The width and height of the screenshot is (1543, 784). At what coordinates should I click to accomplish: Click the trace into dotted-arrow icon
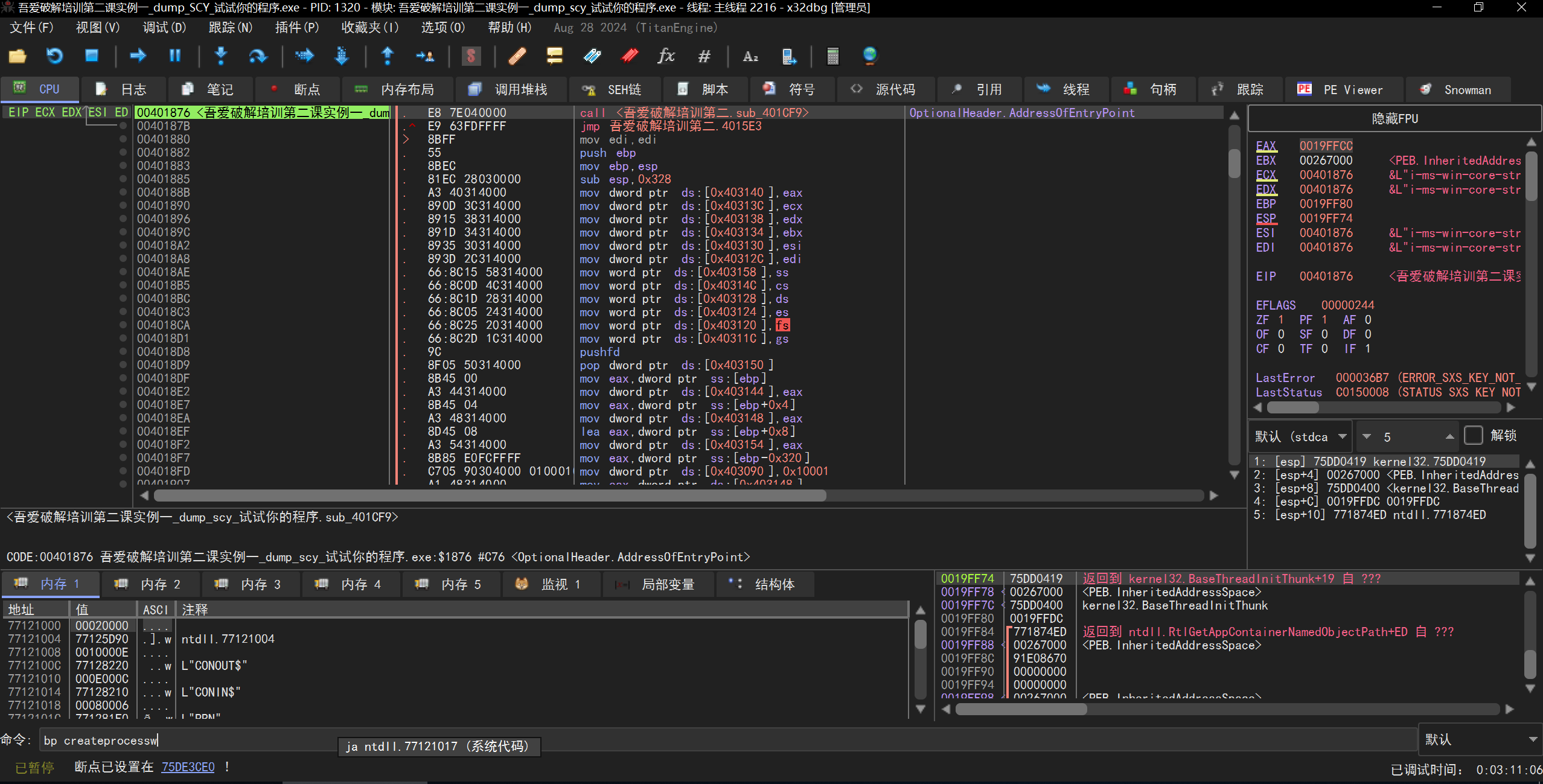pyautogui.click(x=304, y=56)
